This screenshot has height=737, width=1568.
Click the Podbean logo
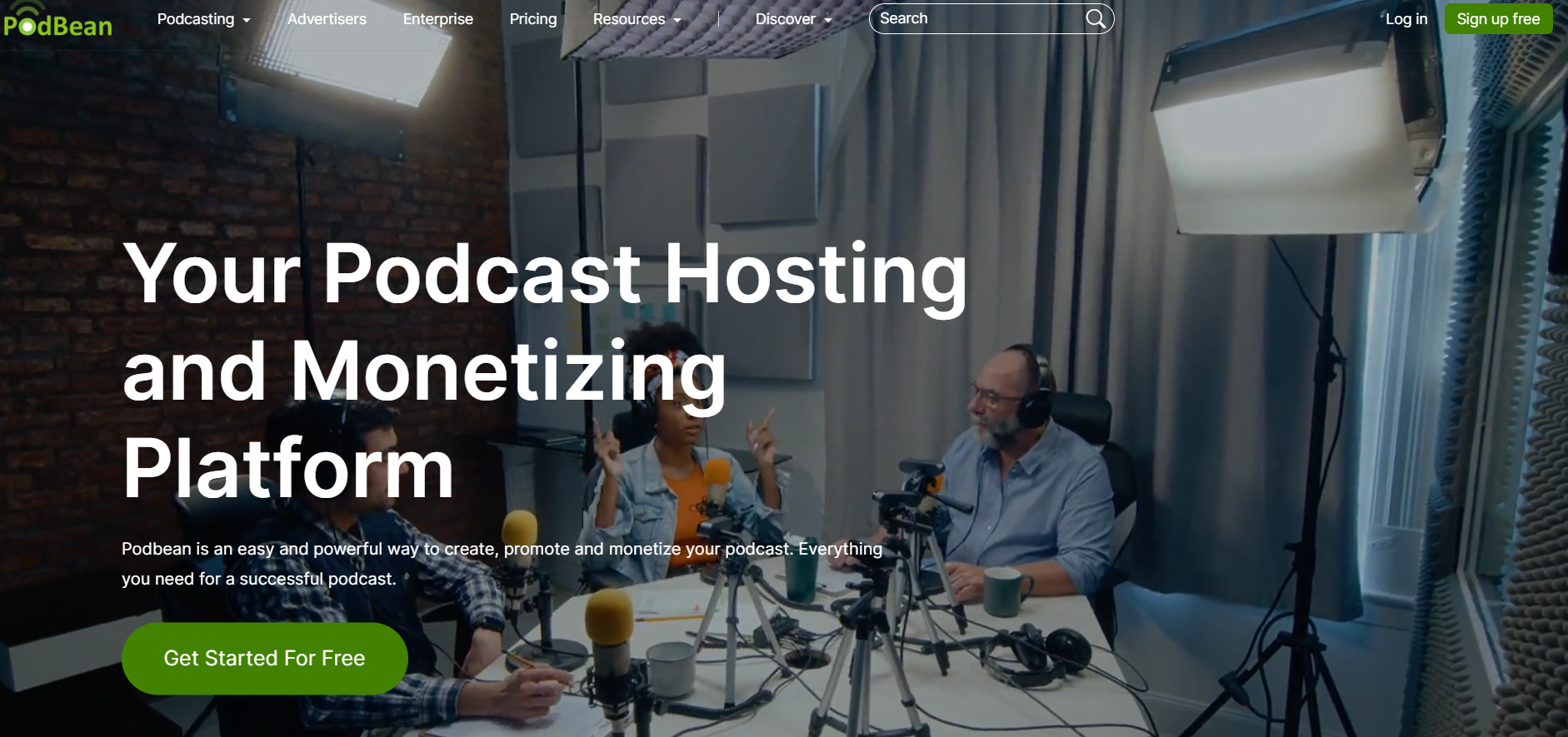(x=57, y=23)
